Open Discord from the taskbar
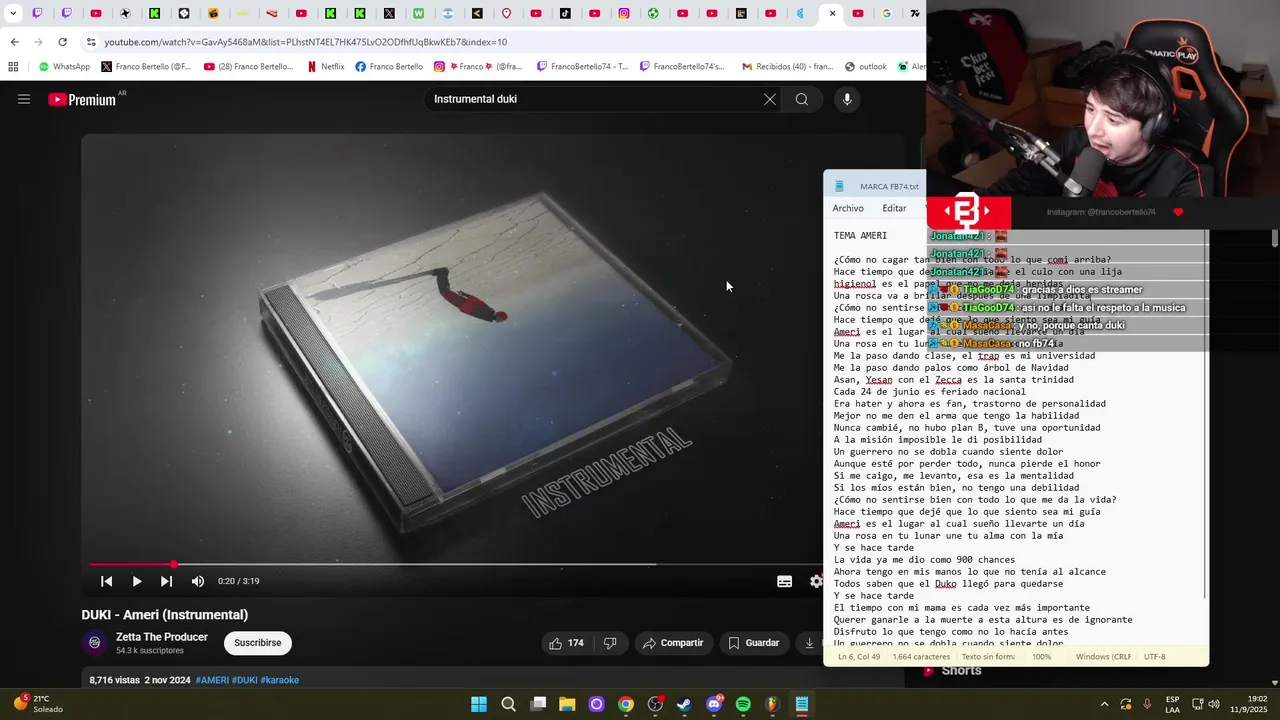This screenshot has width=1280, height=720. (714, 704)
